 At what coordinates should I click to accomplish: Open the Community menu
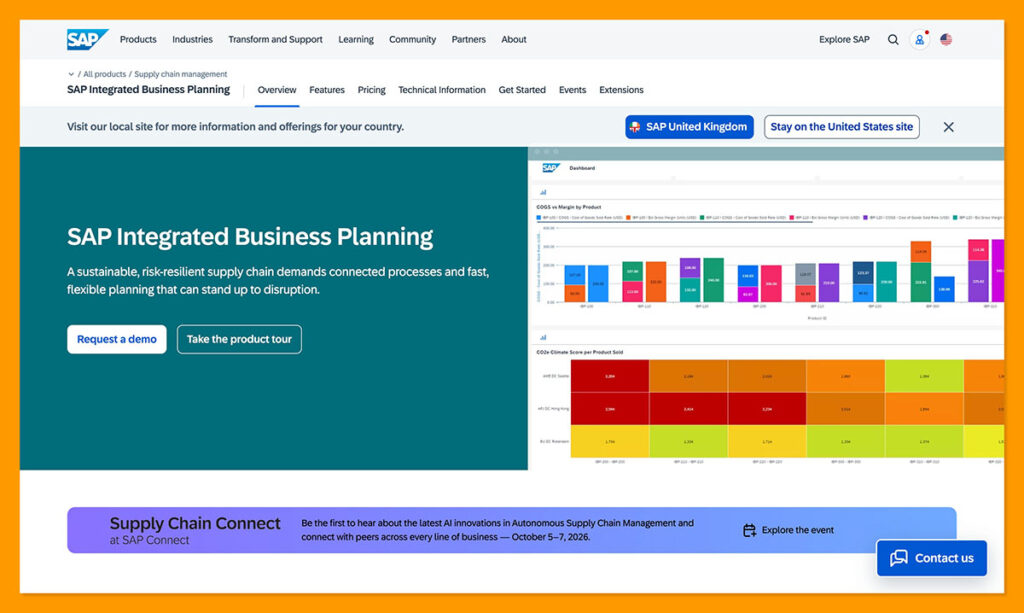coord(412,40)
